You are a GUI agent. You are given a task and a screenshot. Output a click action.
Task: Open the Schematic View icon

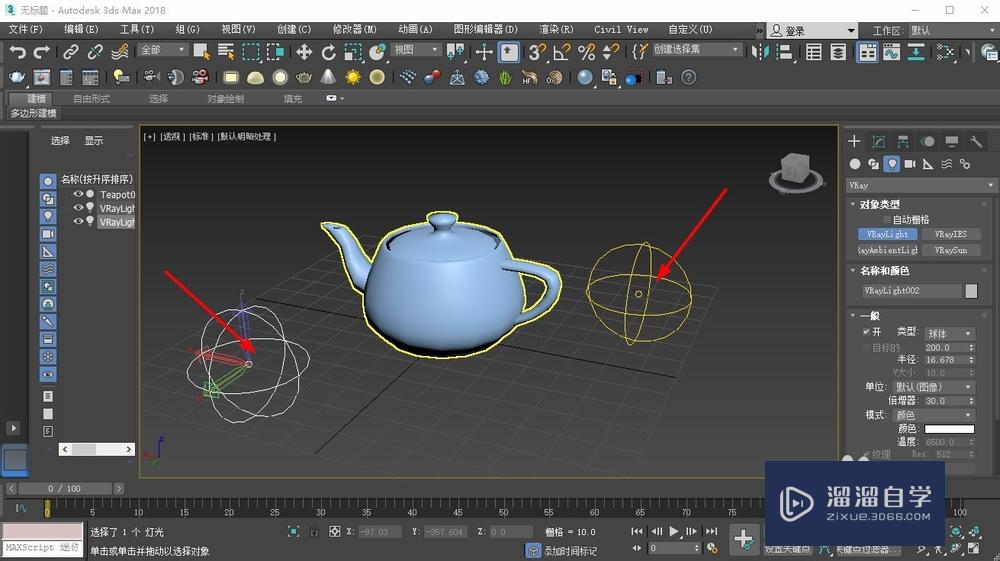click(x=916, y=52)
